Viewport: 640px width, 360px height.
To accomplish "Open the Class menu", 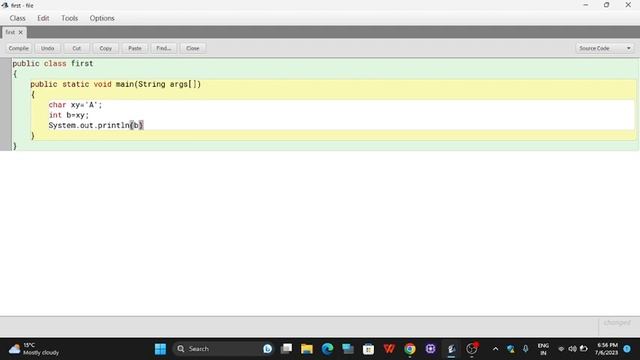I will [17, 18].
